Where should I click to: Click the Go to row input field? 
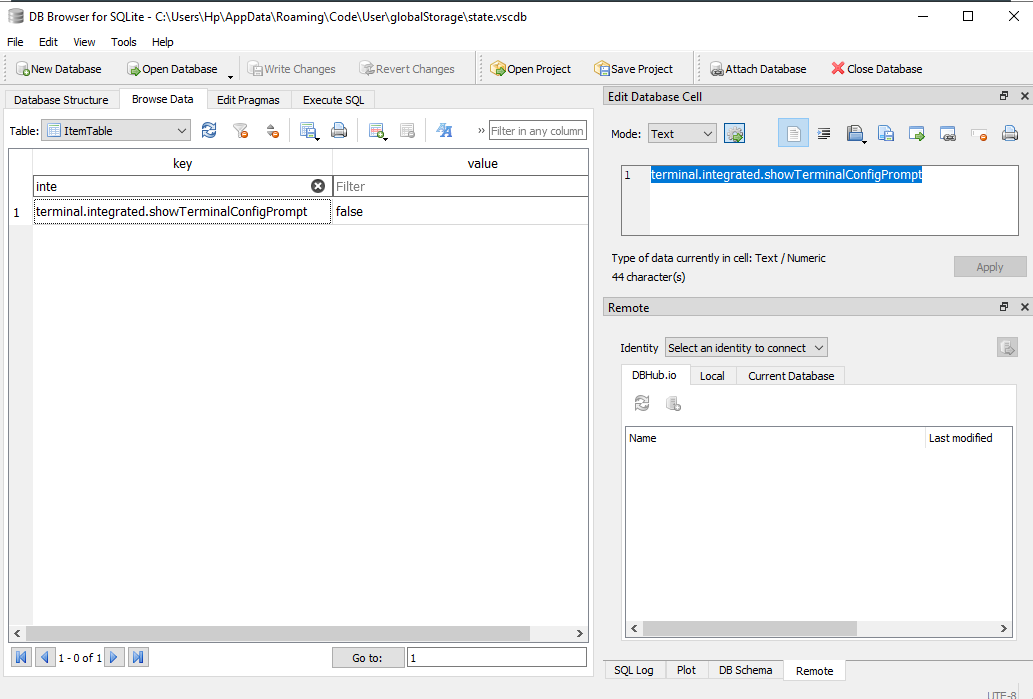tap(497, 657)
